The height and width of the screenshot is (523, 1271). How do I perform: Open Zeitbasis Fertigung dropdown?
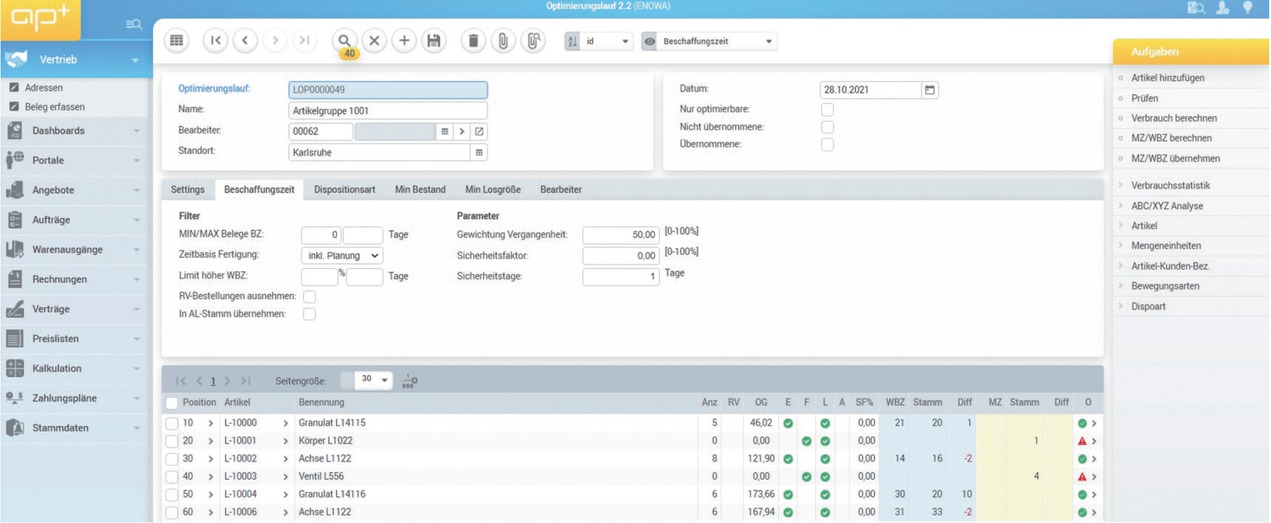point(342,256)
